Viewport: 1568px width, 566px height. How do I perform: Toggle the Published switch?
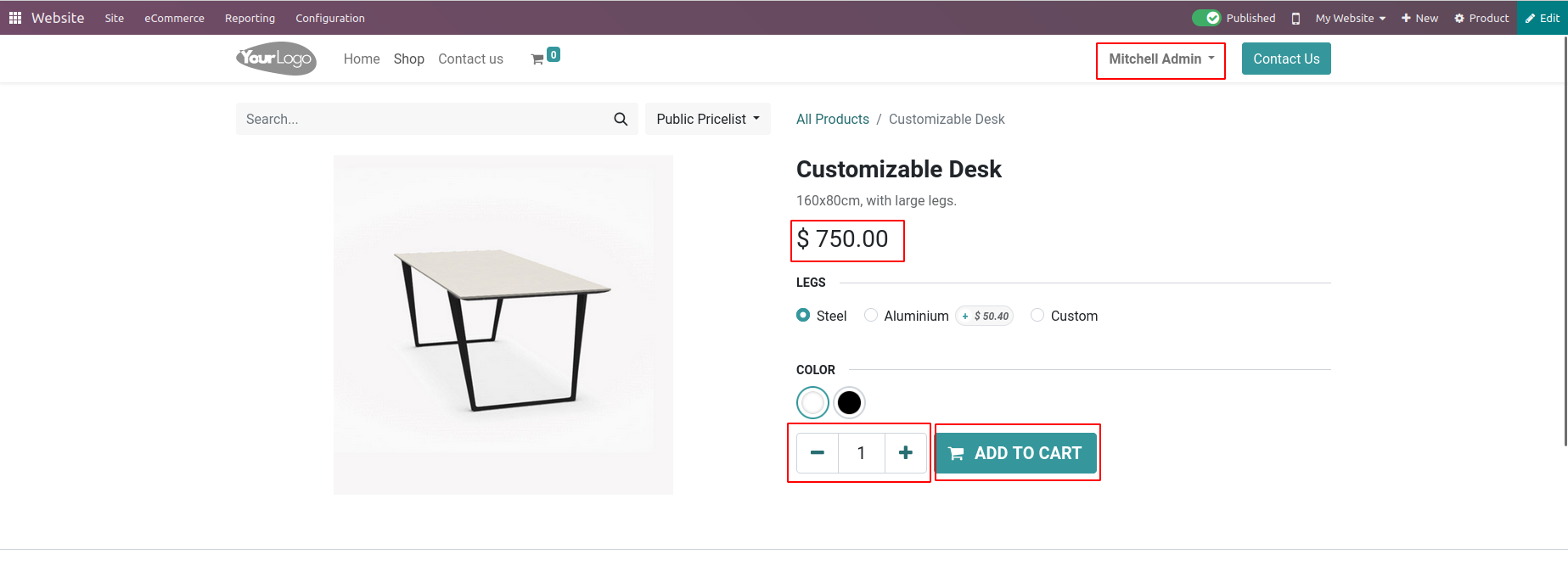click(1206, 18)
